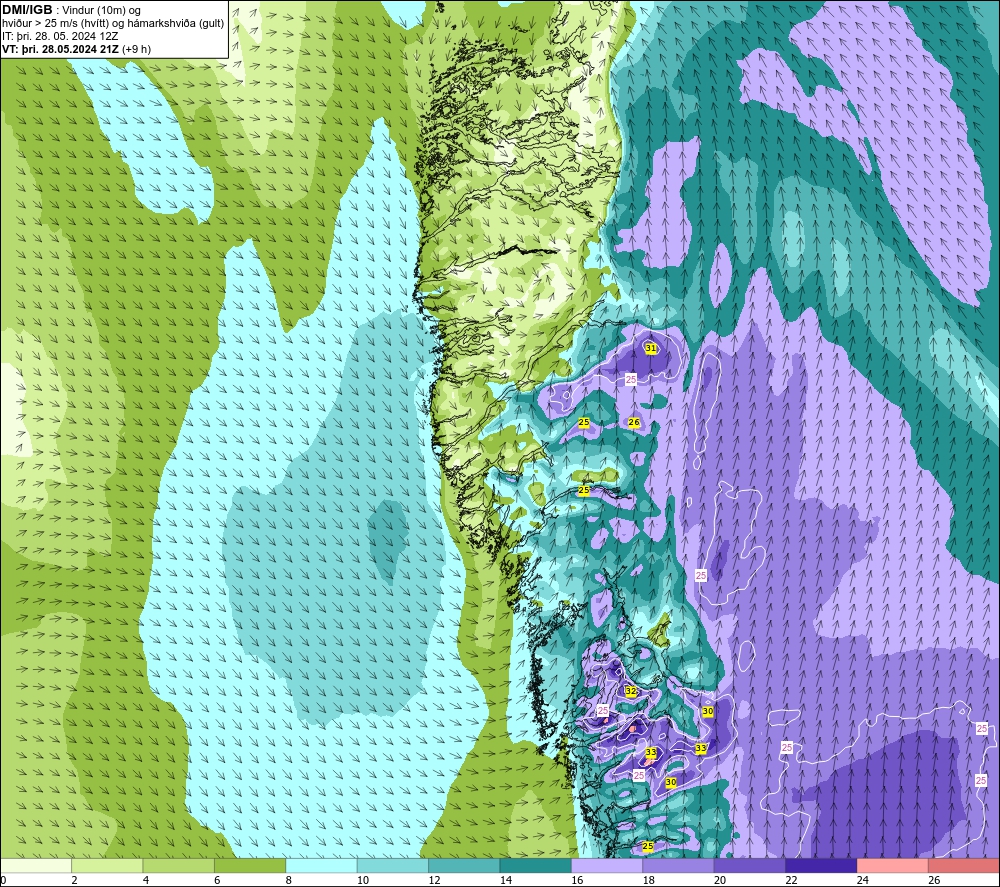Click the 'IT: þri. 28. 05. 2024 12Z' line
The width and height of the screenshot is (1000, 887).
tap(60, 36)
